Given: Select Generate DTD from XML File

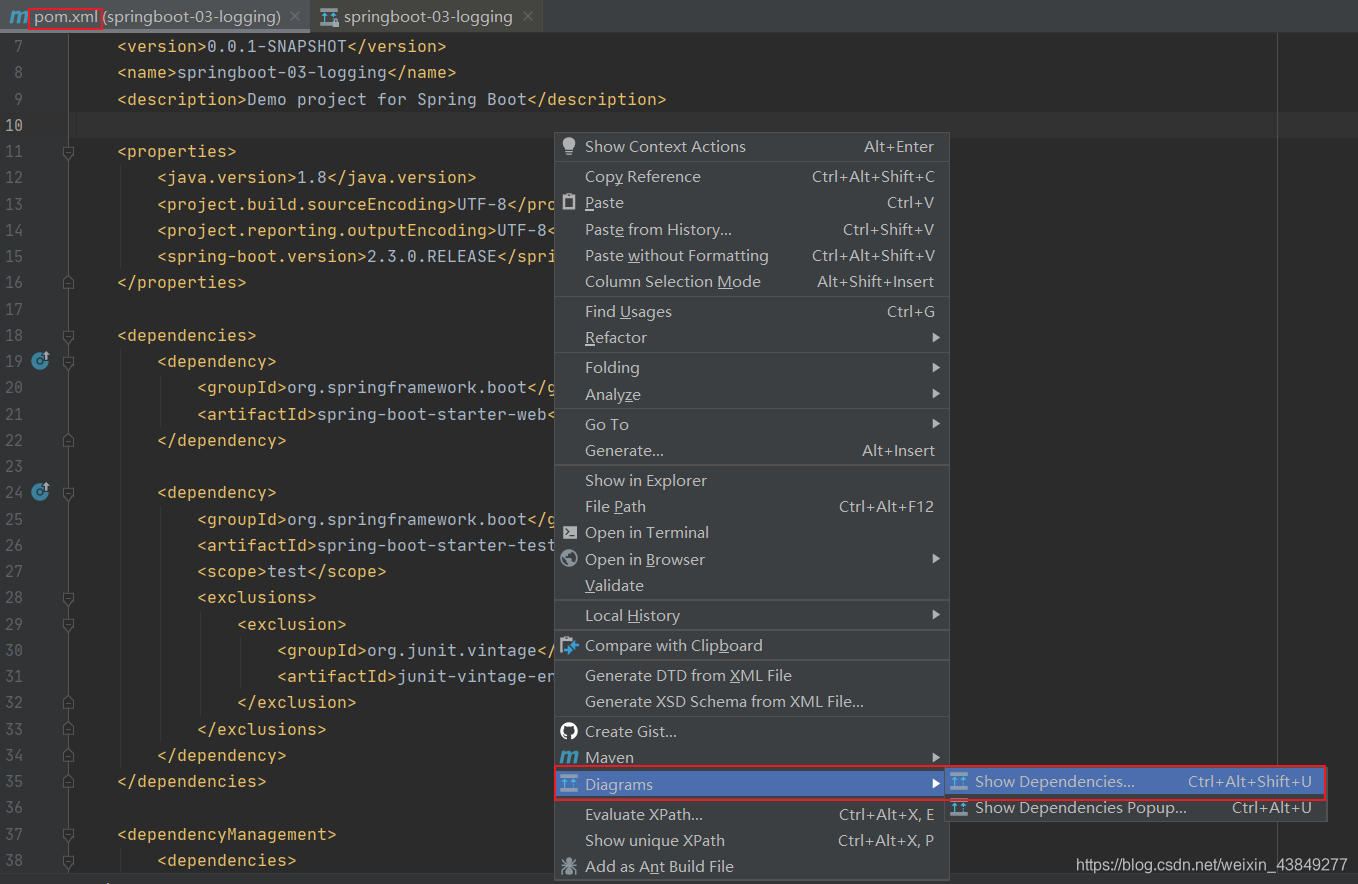Looking at the screenshot, I should [x=751, y=676].
